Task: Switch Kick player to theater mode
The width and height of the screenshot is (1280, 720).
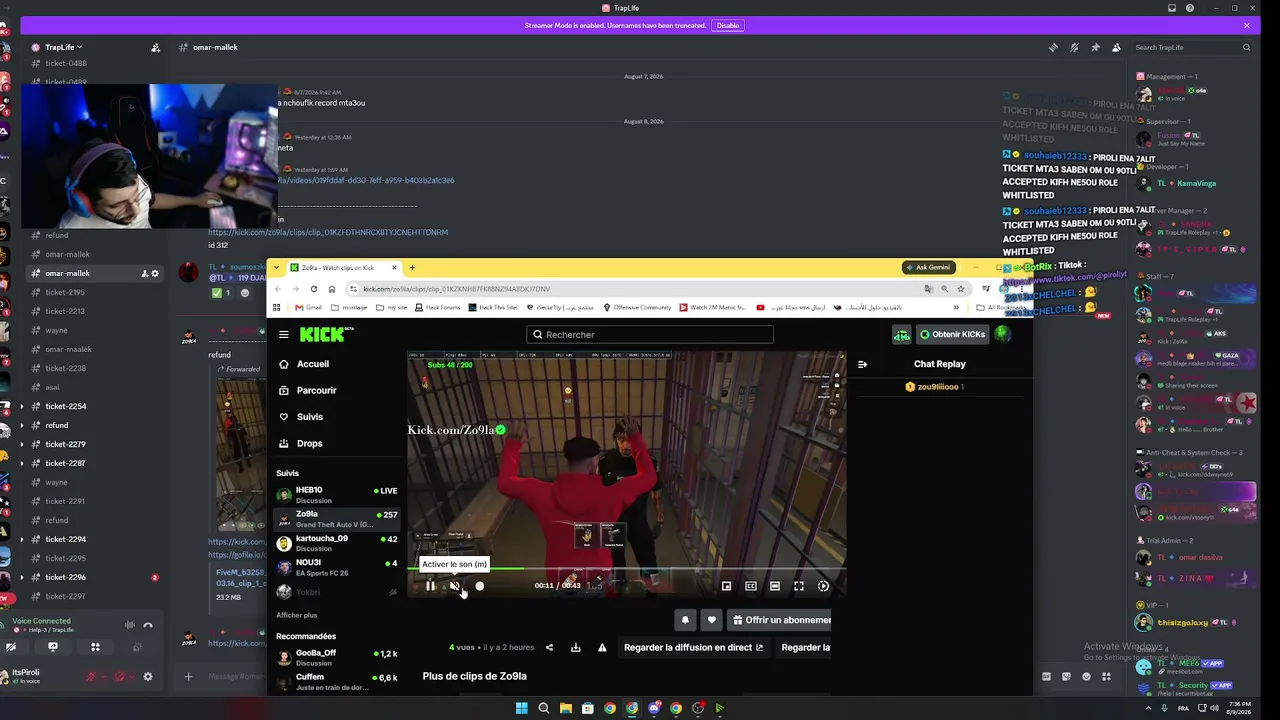Action: point(775,586)
